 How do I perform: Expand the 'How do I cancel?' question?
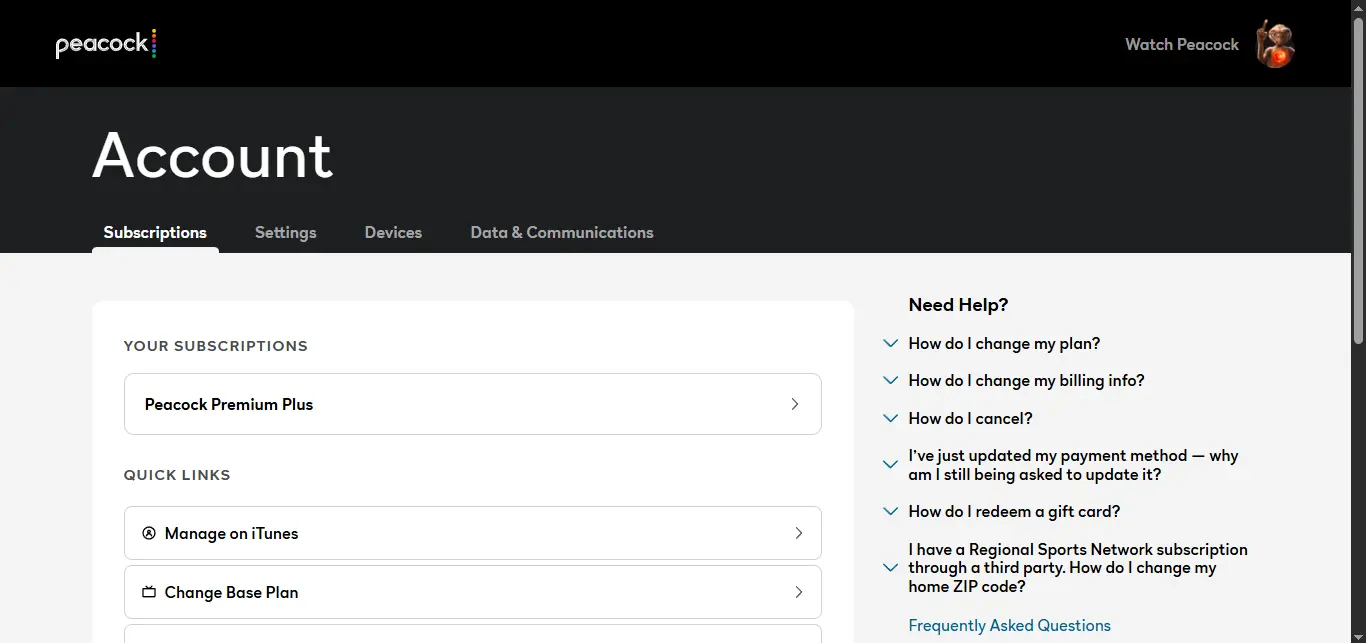click(970, 418)
